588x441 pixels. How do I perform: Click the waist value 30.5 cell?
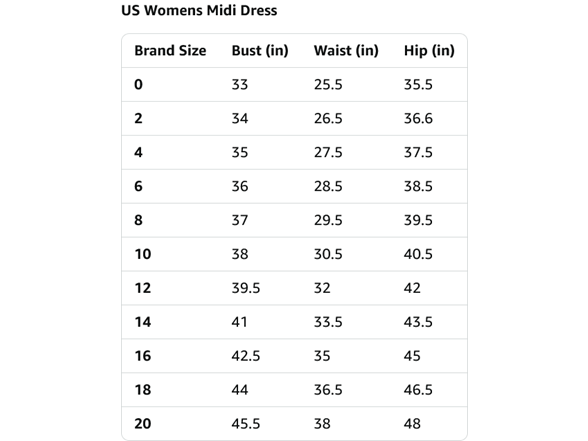coord(328,254)
